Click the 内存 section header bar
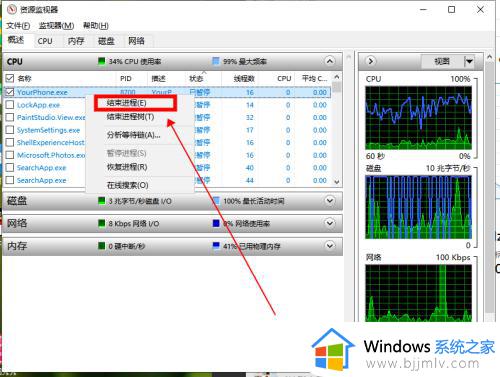The image size is (500, 377). click(x=172, y=246)
